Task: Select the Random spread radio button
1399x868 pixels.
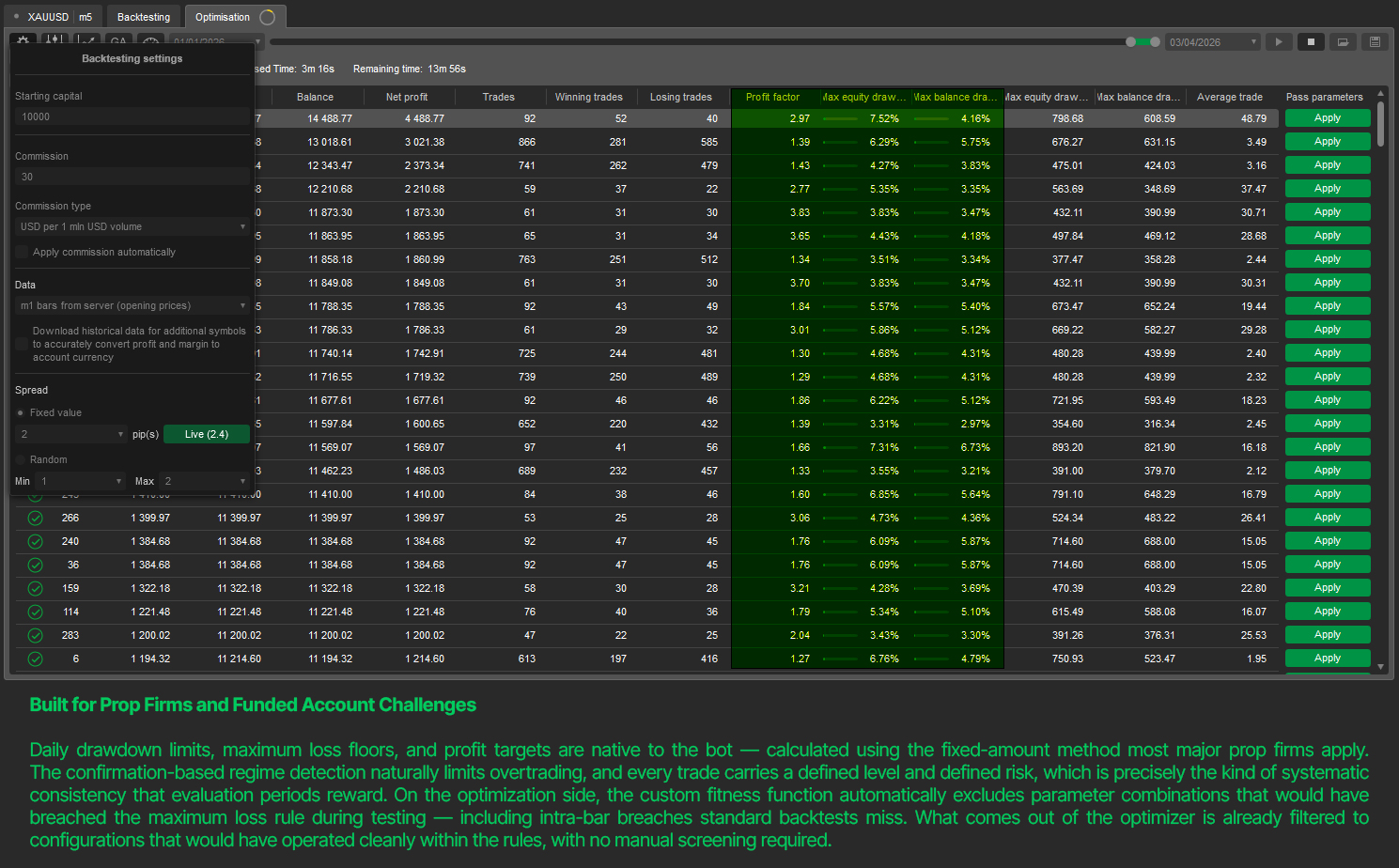Action: click(20, 459)
